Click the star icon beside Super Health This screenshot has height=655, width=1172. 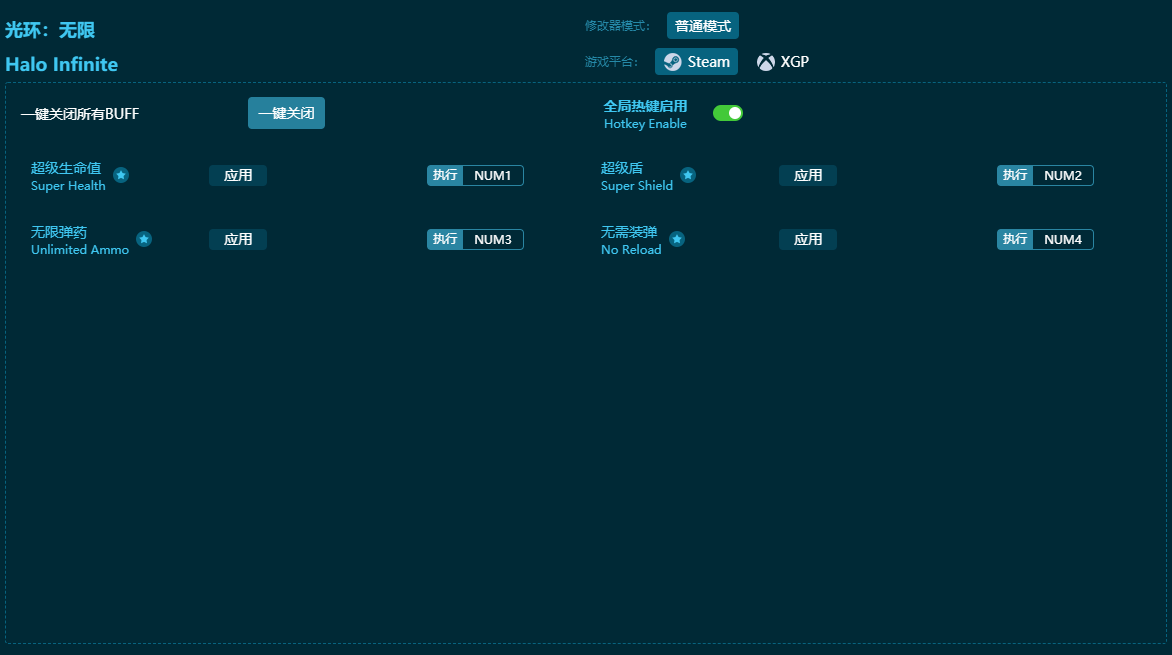point(121,175)
